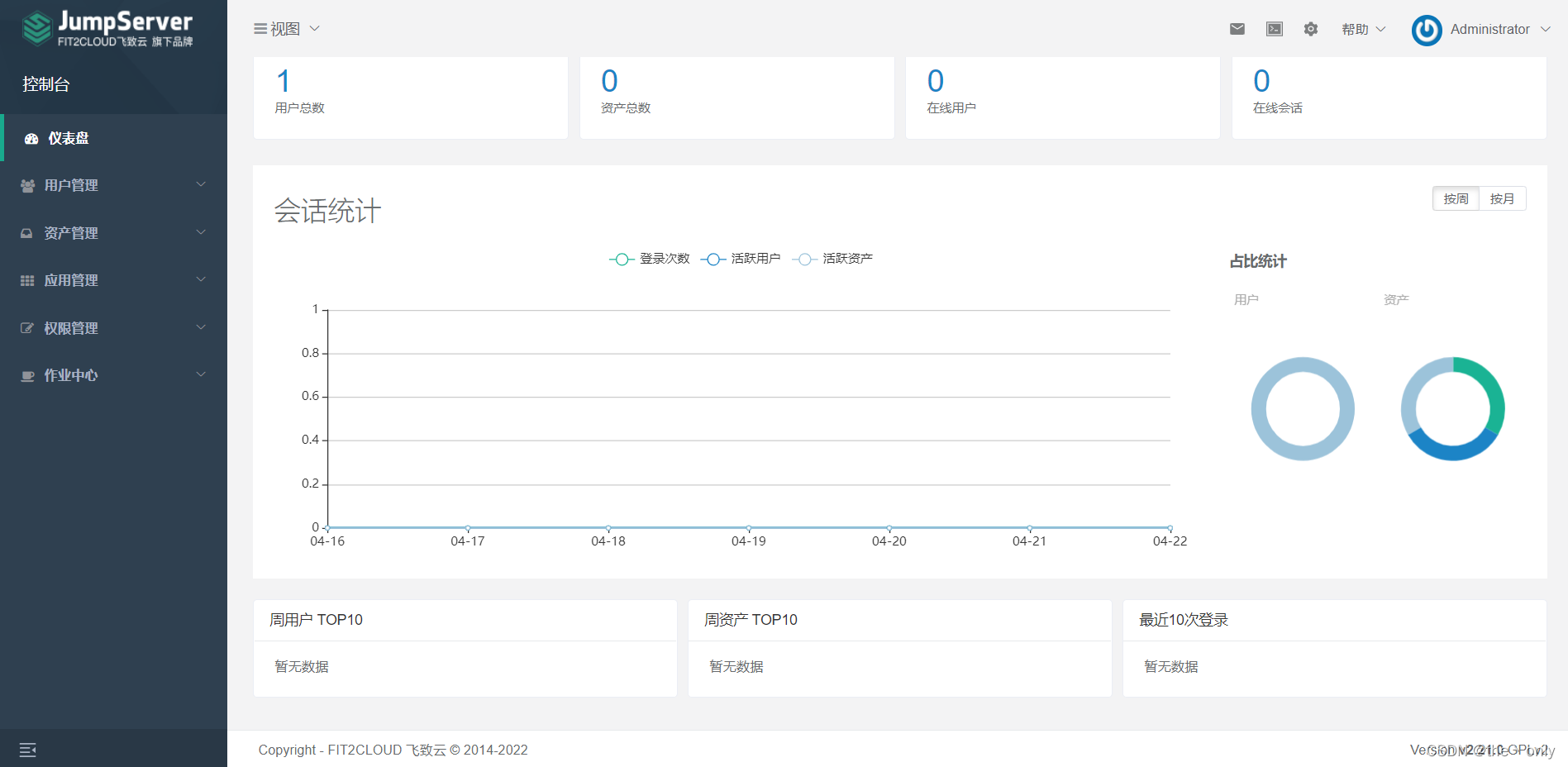The width and height of the screenshot is (1568, 767).
Task: Click the 04-19 data point on chart
Action: (x=749, y=528)
